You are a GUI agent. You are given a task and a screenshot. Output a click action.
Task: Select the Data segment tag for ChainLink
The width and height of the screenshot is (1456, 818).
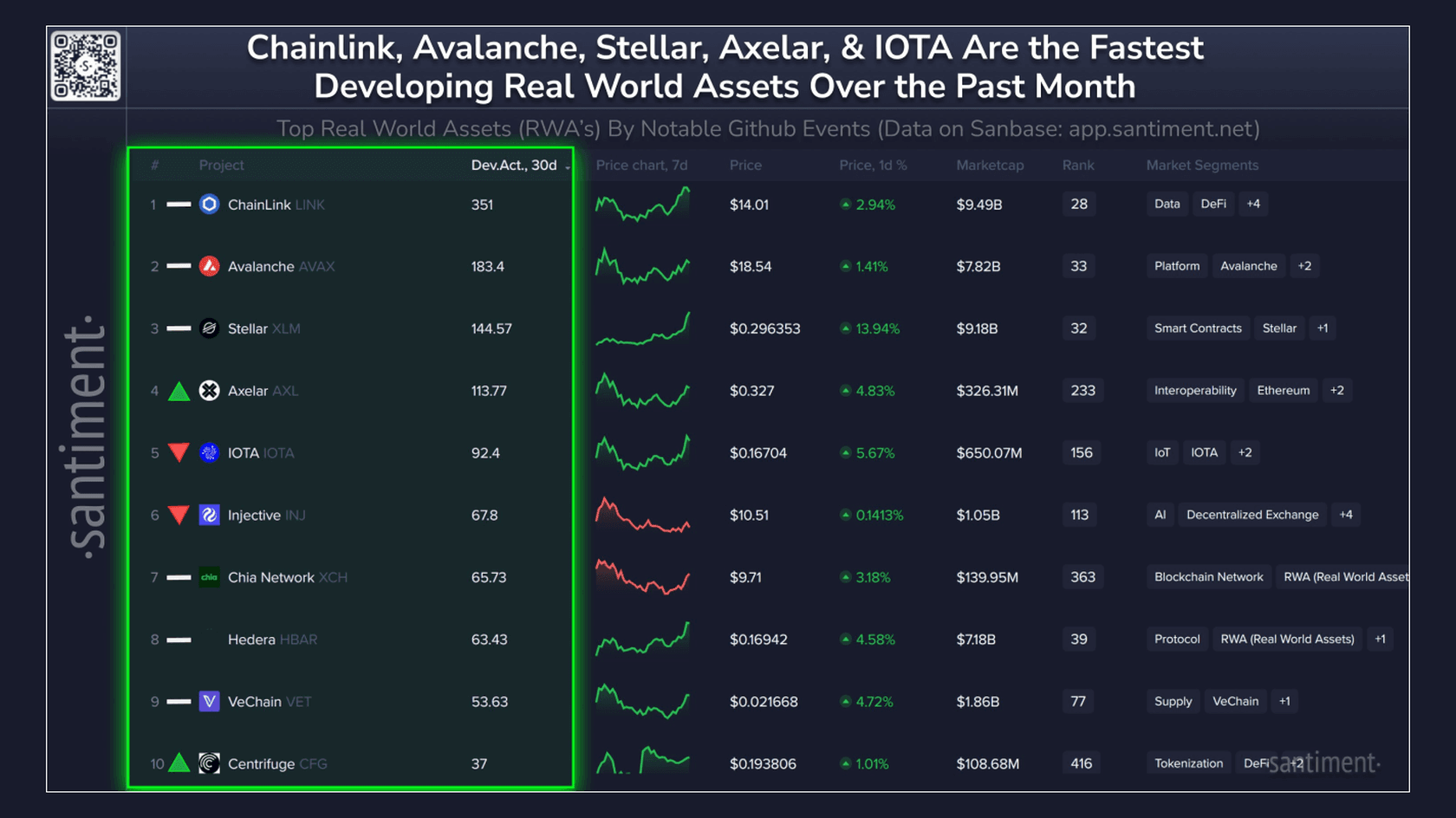tap(1167, 204)
